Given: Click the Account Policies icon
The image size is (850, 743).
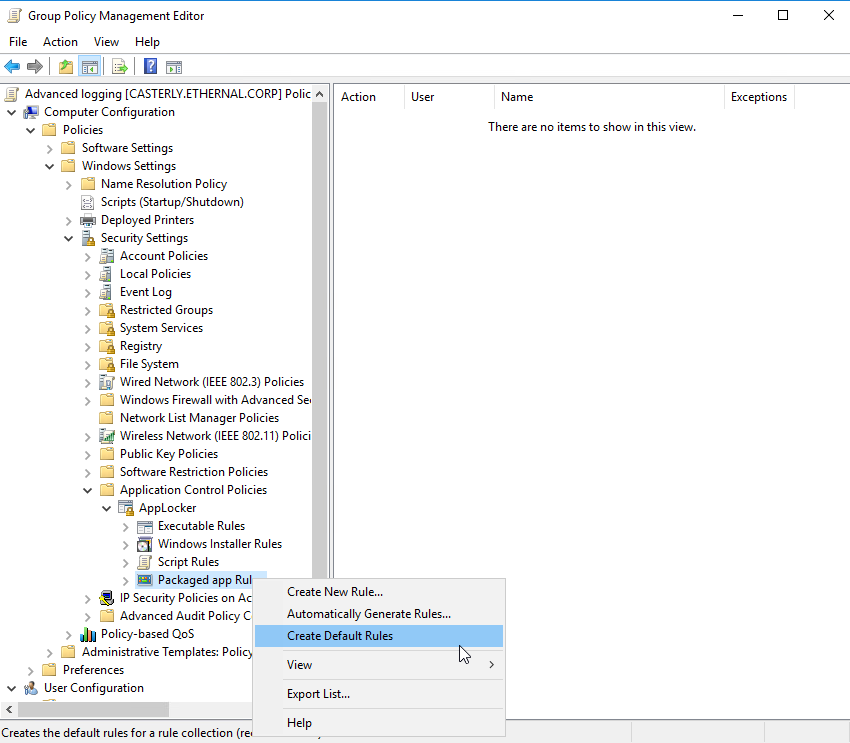Looking at the screenshot, I should coord(107,256).
